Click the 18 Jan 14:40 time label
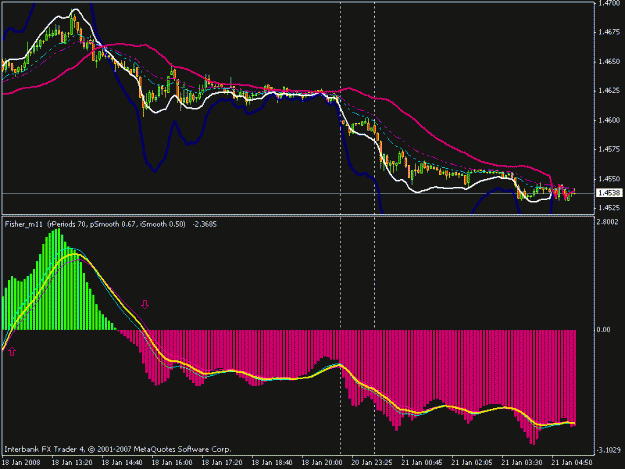This screenshot has height=469, width=625. point(122,463)
